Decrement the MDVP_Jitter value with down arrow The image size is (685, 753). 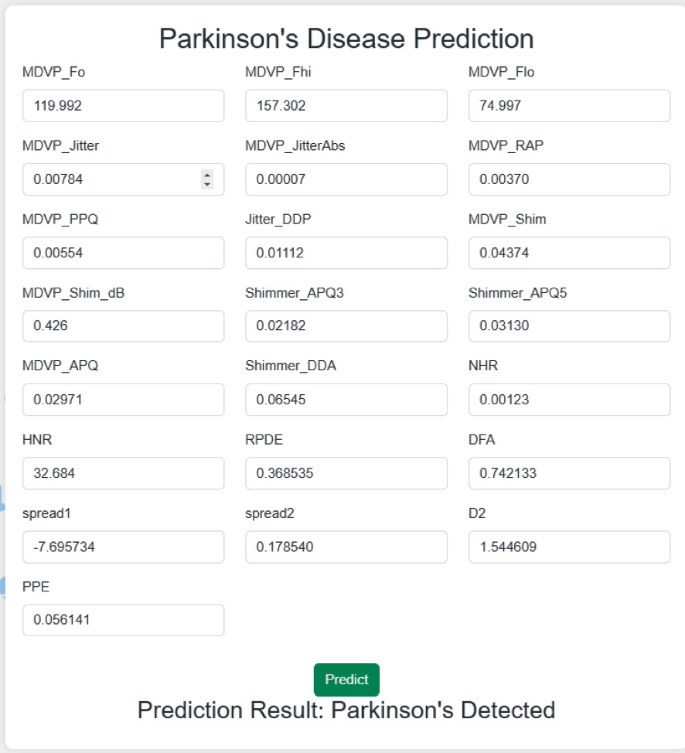coord(207,184)
